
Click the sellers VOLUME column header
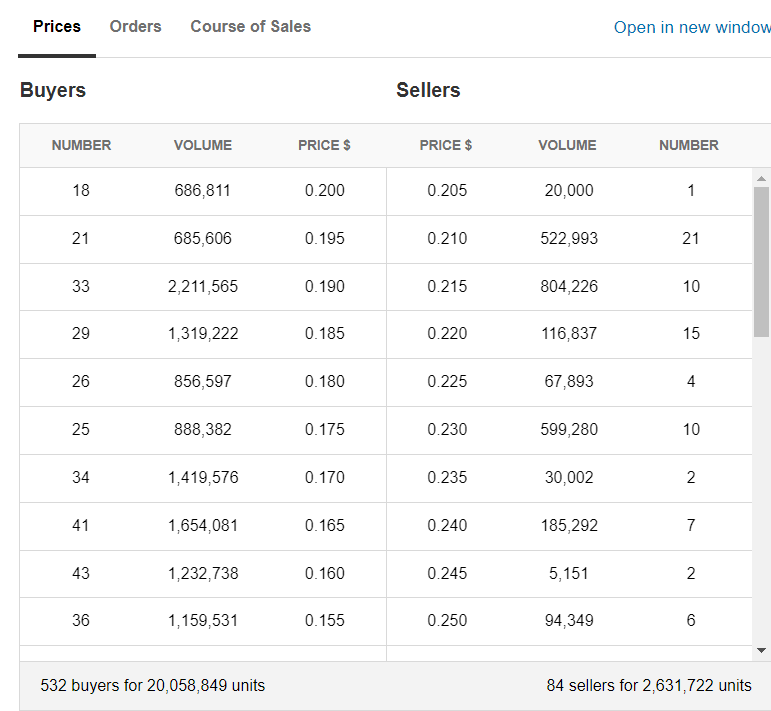(x=567, y=145)
